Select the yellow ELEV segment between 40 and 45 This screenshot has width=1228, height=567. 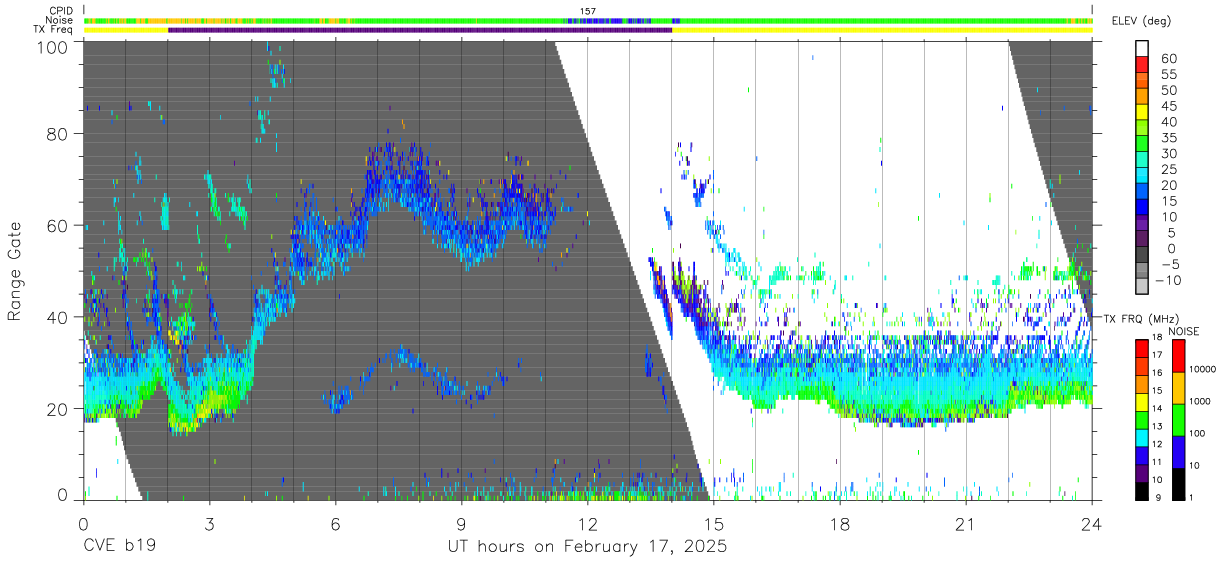pos(1142,112)
